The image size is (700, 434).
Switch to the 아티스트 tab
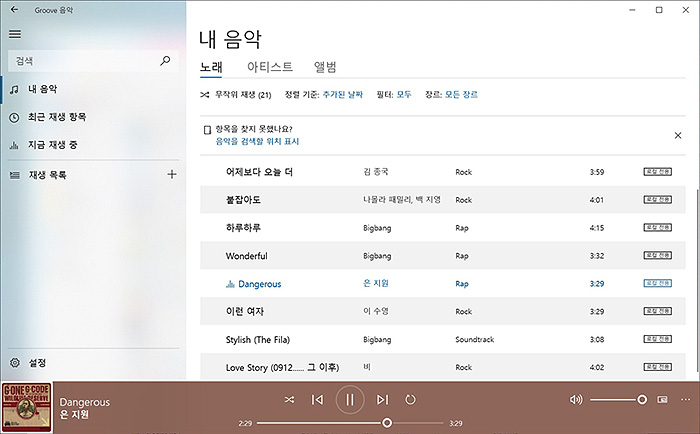click(x=270, y=67)
